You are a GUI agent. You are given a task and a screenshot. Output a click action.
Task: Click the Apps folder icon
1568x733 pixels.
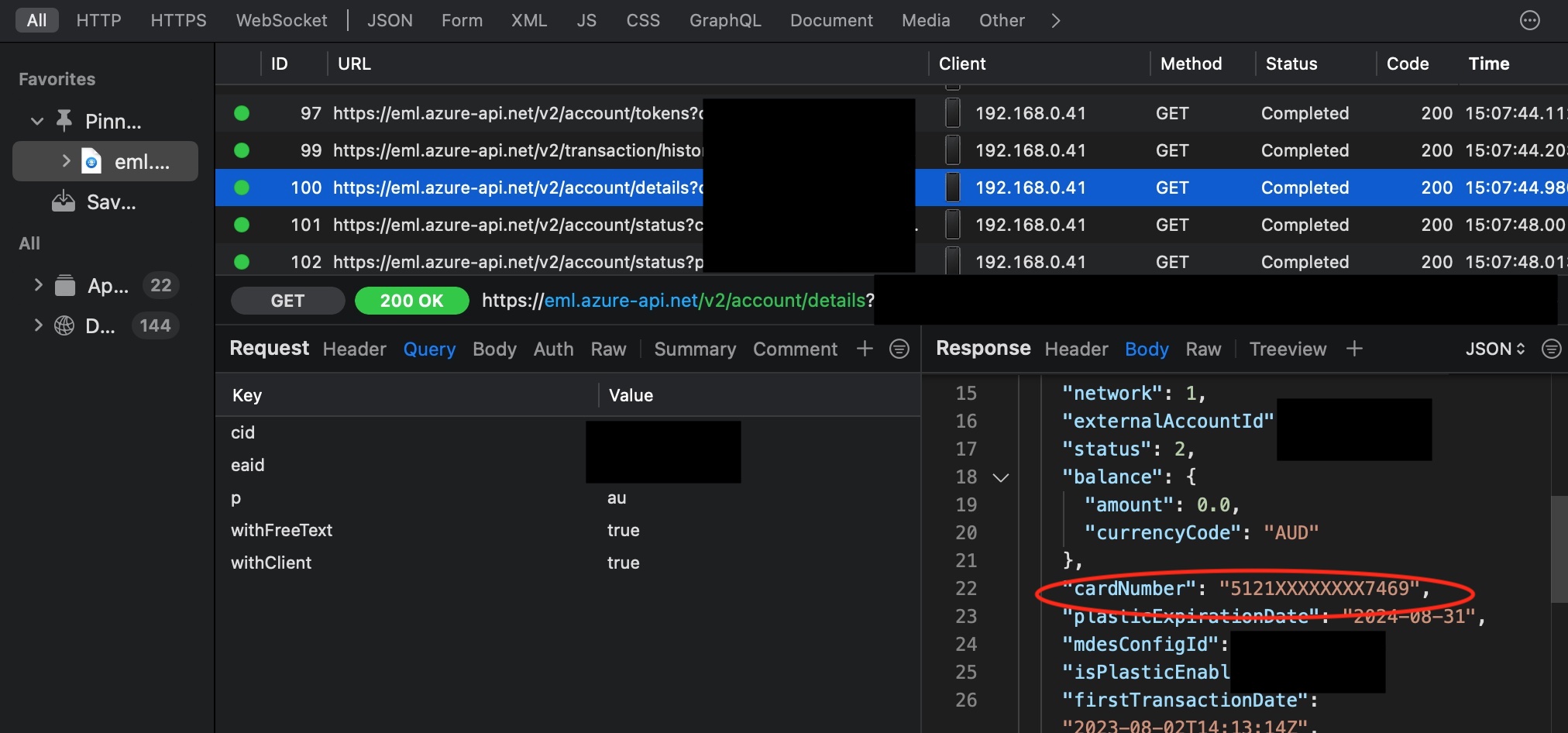coord(65,285)
